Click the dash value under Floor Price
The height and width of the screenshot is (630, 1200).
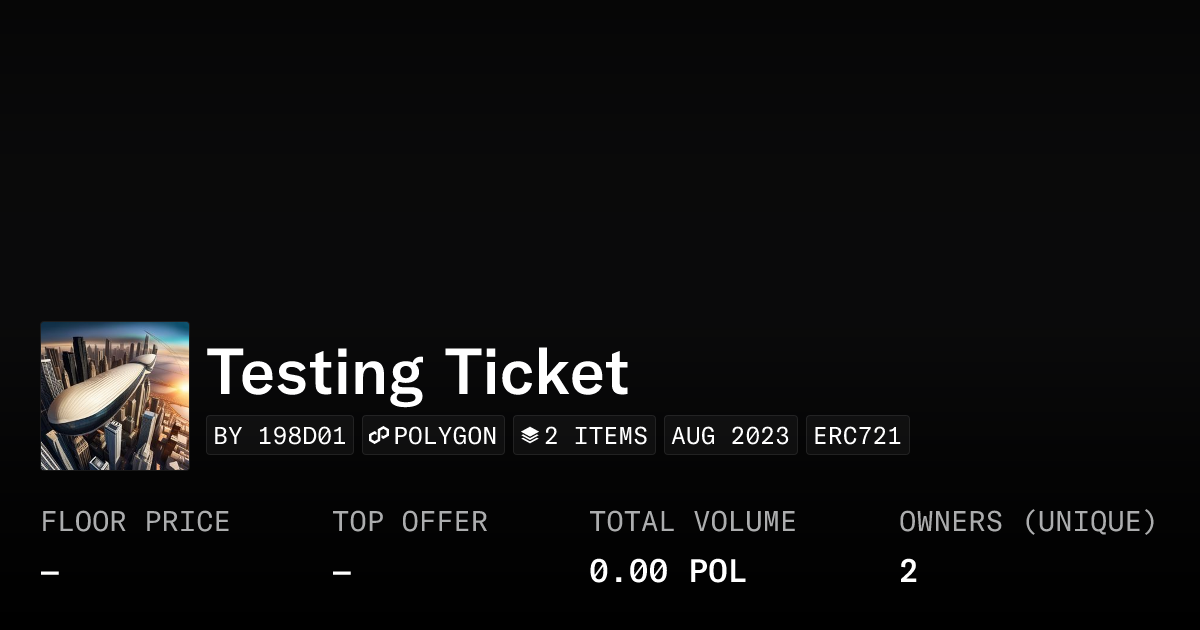(50, 573)
